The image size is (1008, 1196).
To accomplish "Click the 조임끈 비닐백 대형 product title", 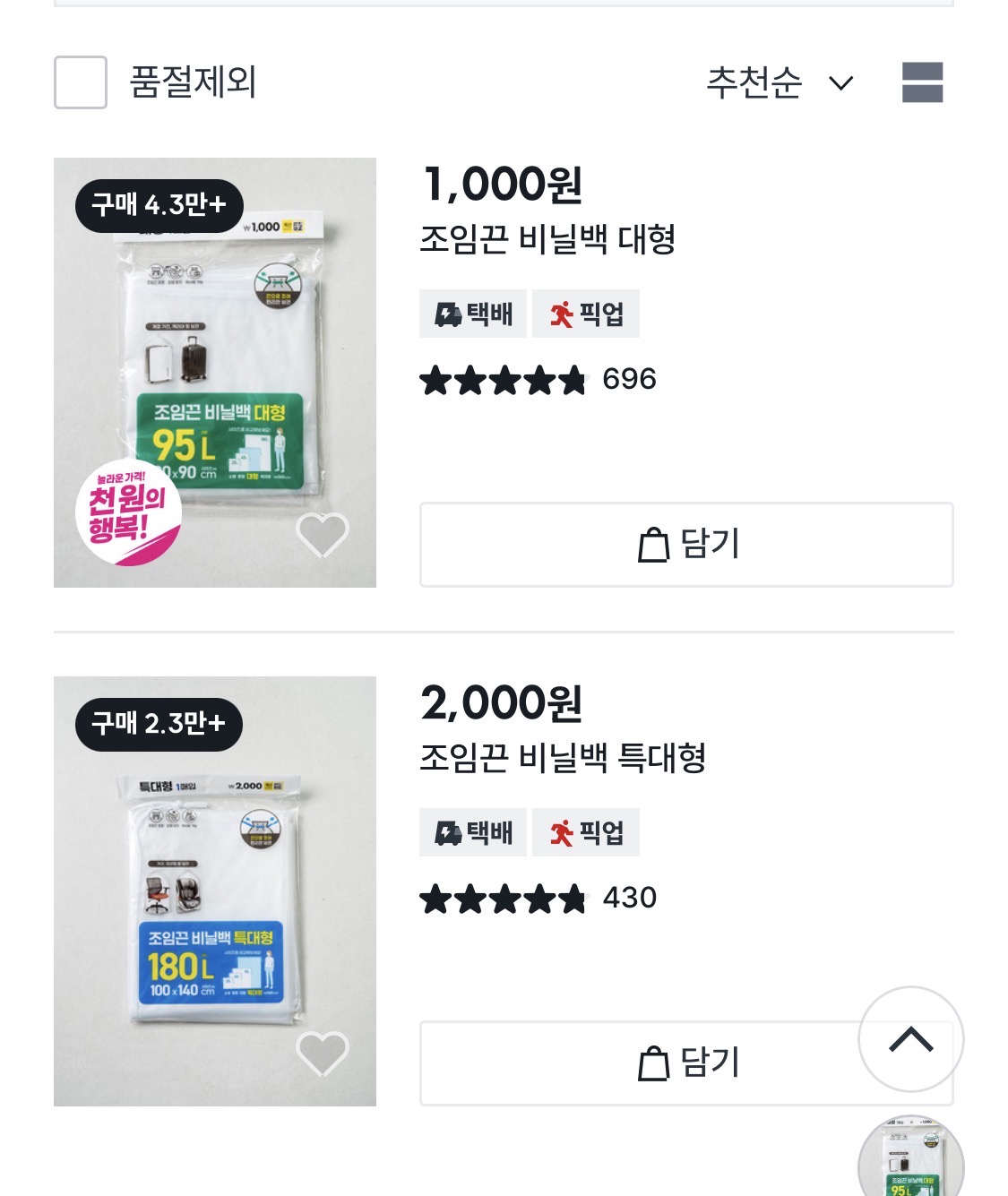I will [x=547, y=240].
